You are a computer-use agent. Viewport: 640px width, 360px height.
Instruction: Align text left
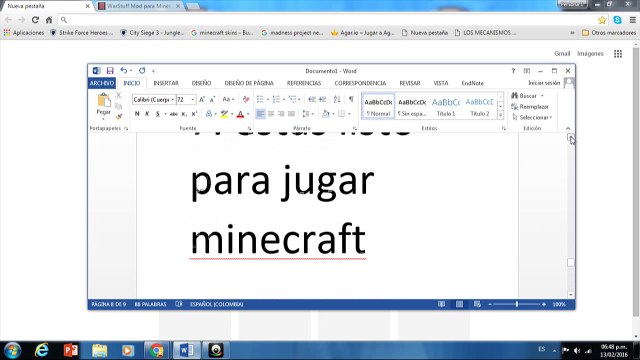(x=260, y=114)
